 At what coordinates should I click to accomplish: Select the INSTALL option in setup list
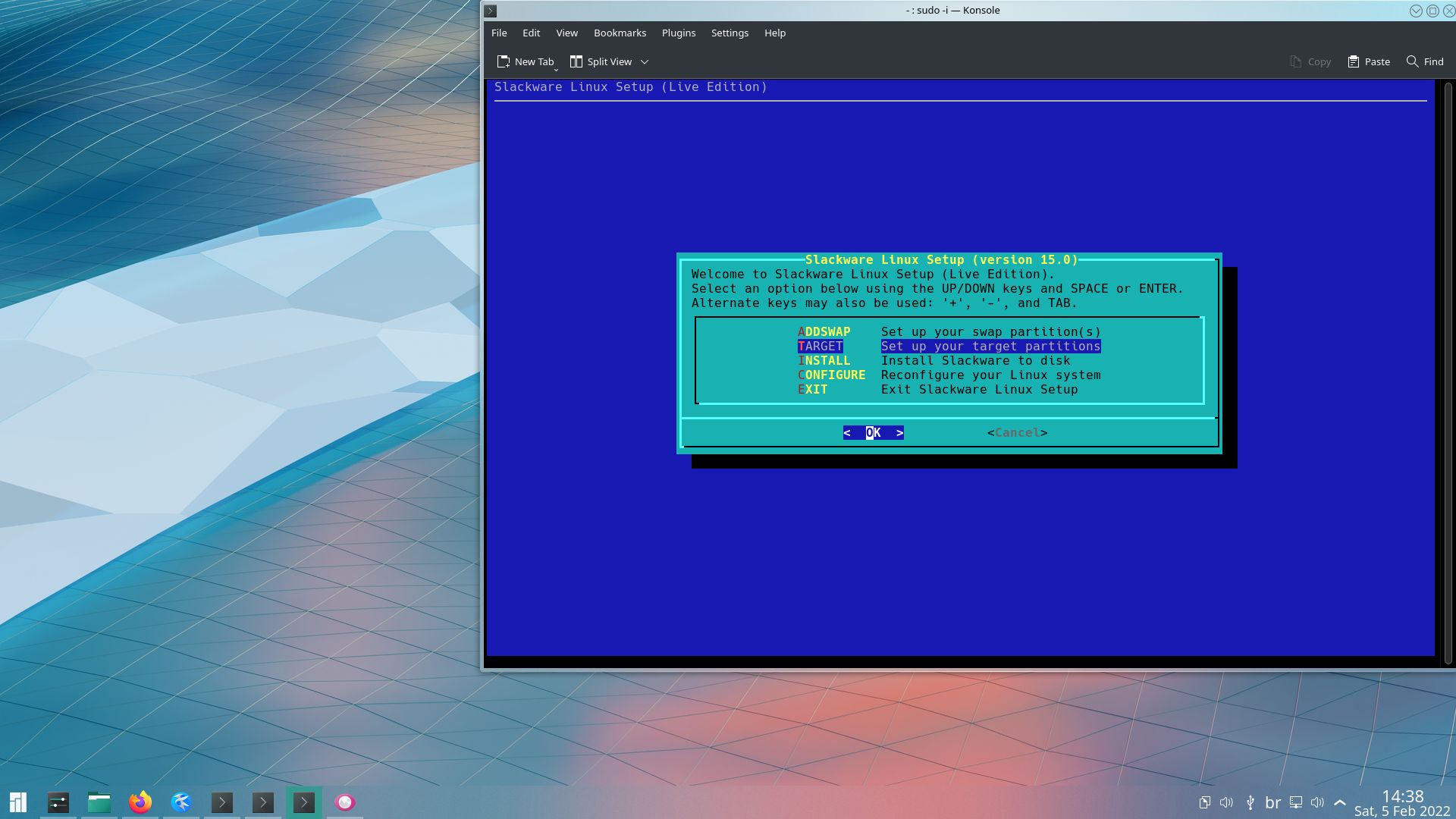coord(824,361)
